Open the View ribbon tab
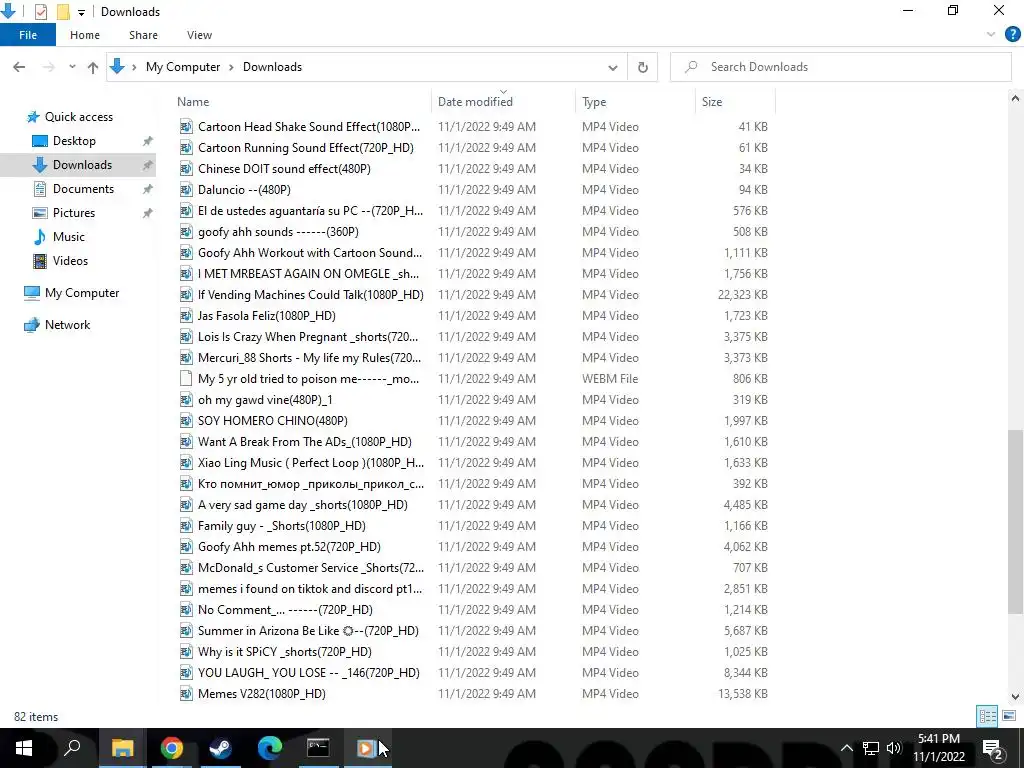 click(x=199, y=35)
